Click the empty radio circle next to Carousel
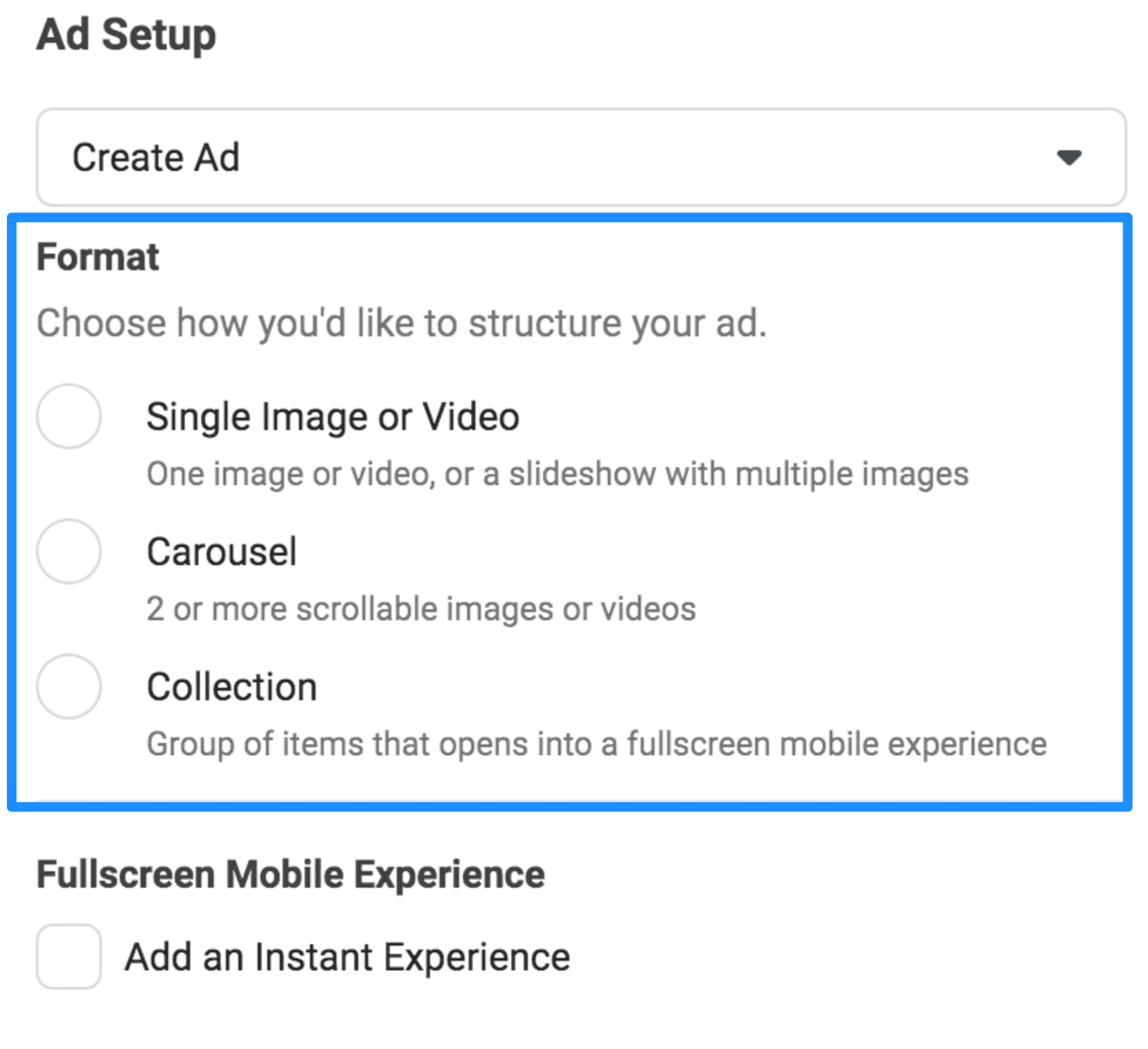1148x1049 pixels. [68, 551]
